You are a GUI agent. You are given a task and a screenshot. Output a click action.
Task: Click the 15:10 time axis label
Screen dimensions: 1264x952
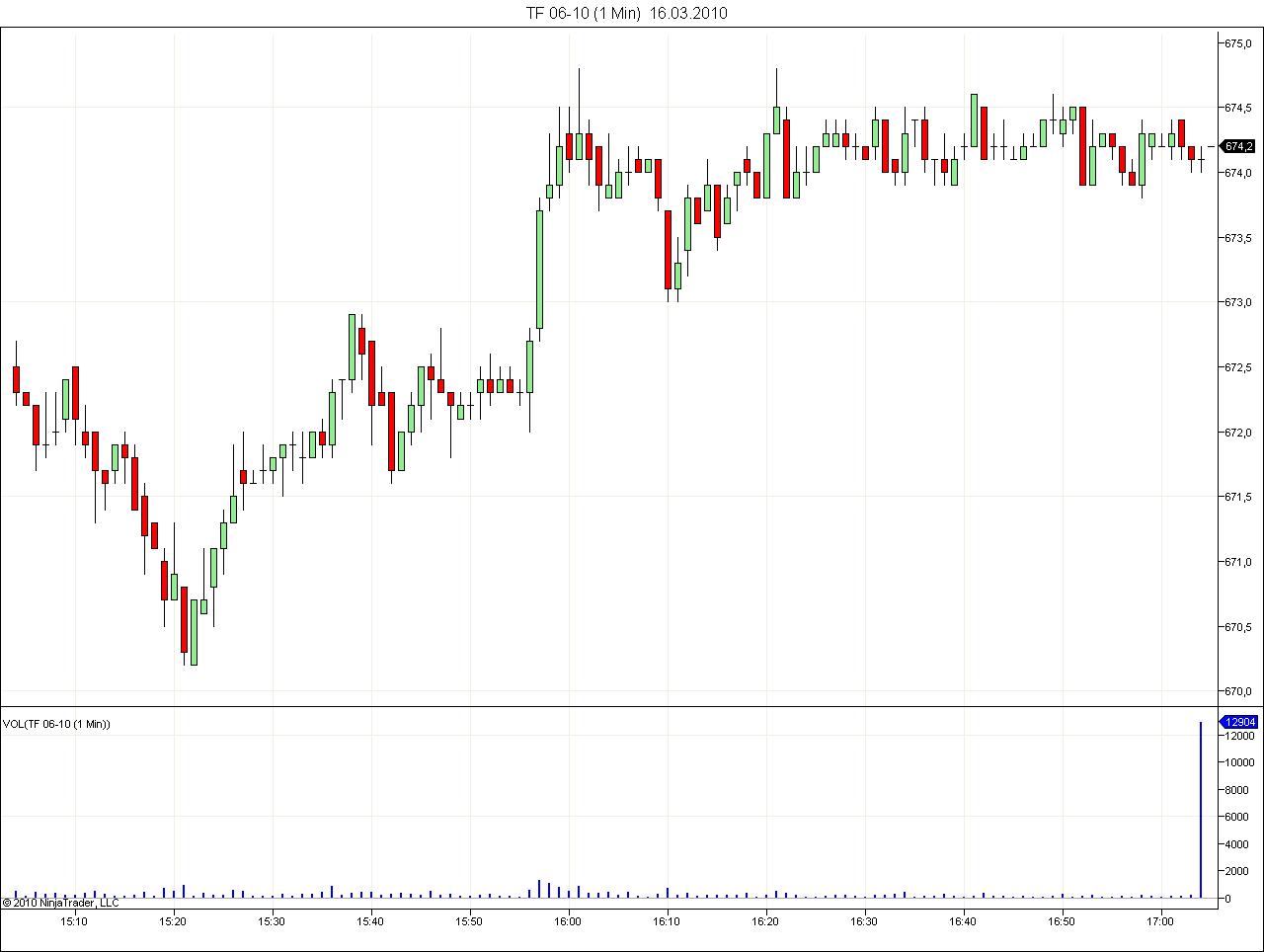(x=74, y=921)
